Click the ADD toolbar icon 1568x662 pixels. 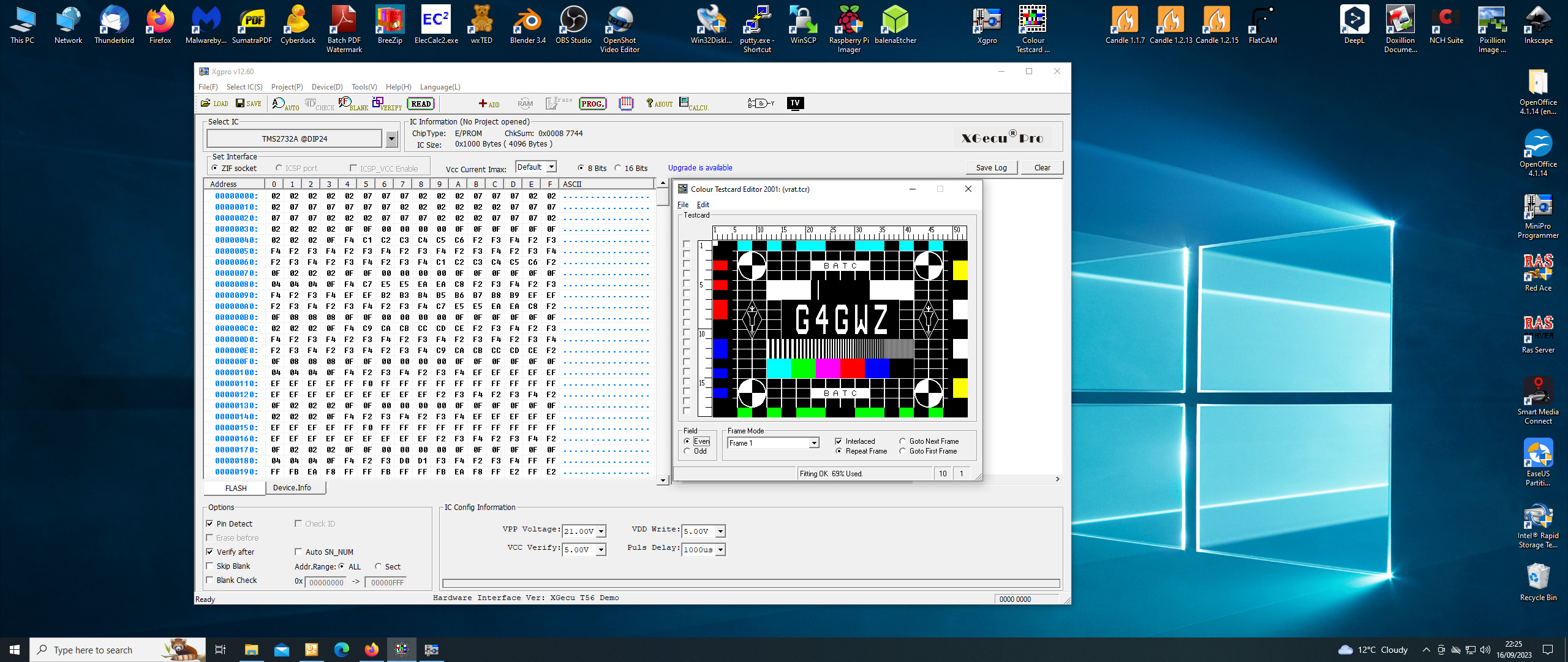click(x=489, y=104)
